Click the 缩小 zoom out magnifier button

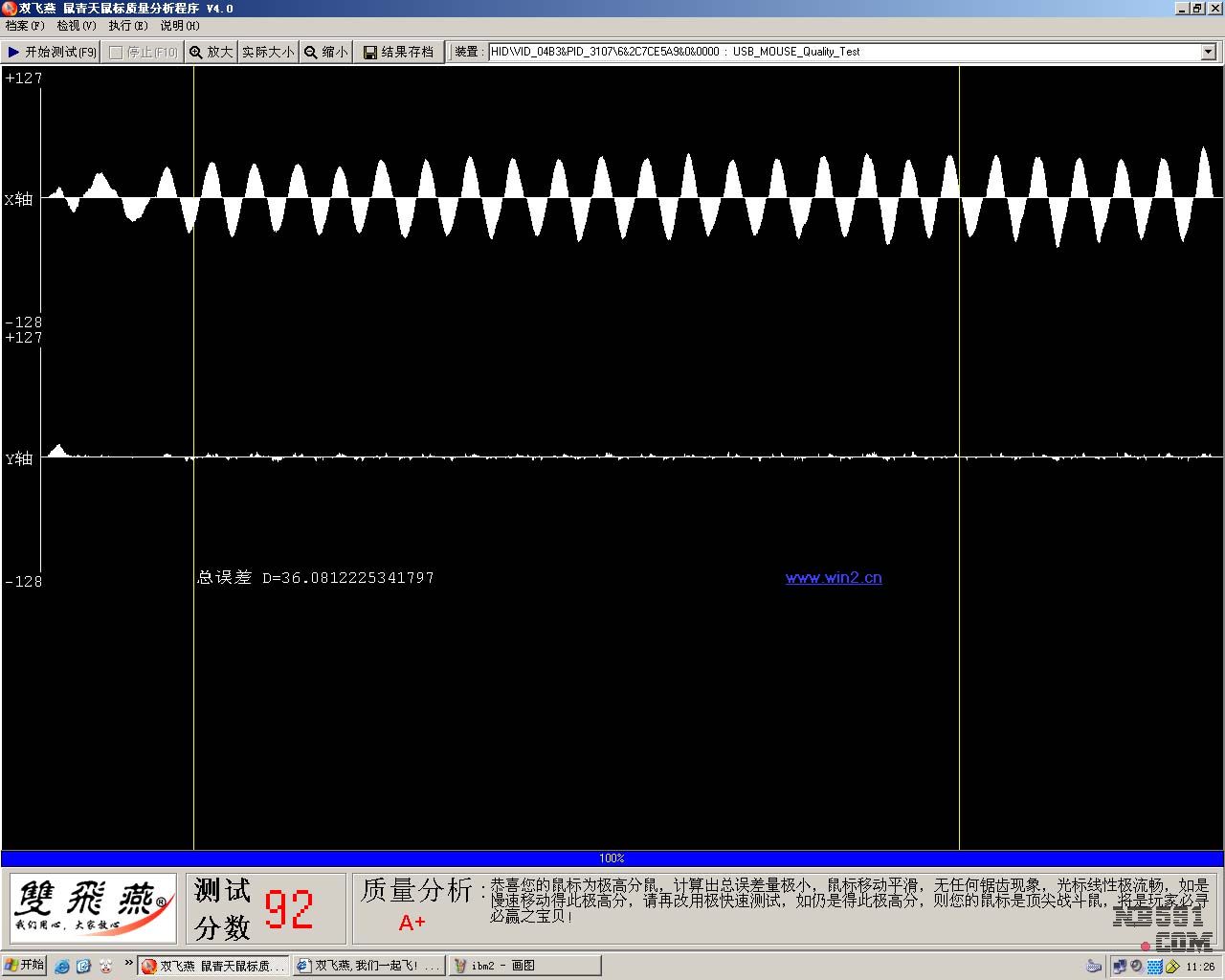325,52
